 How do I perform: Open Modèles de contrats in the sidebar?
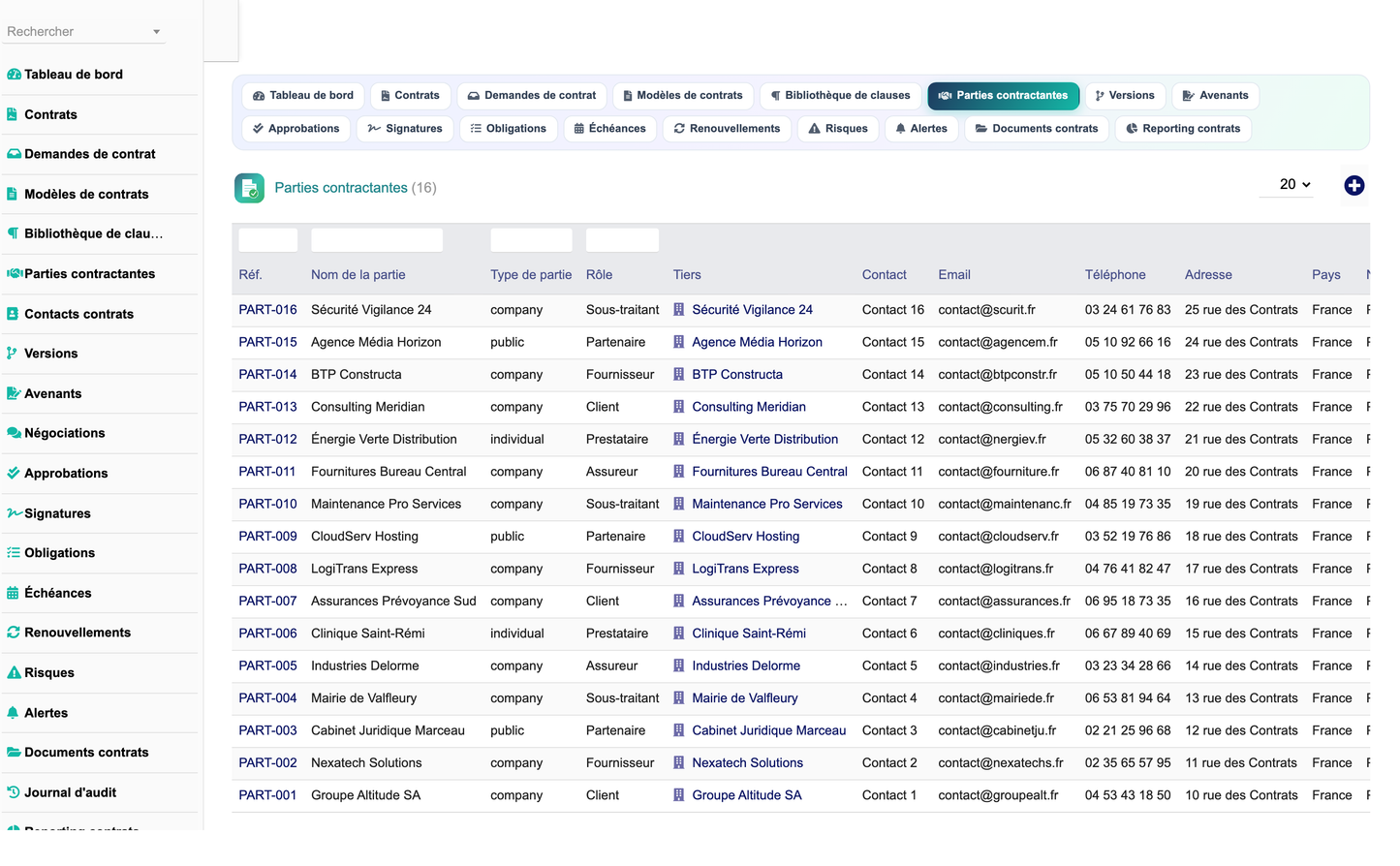pyautogui.click(x=86, y=194)
